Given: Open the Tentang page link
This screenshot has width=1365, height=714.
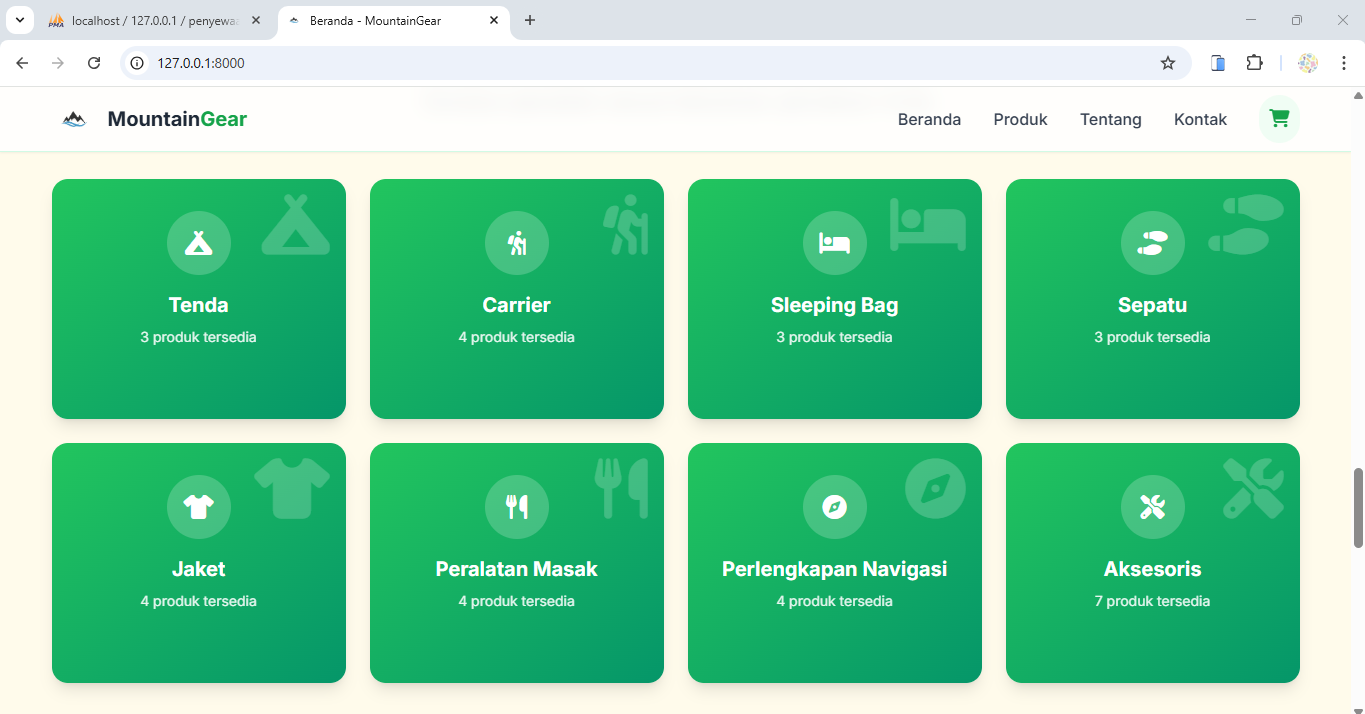Looking at the screenshot, I should (1110, 120).
